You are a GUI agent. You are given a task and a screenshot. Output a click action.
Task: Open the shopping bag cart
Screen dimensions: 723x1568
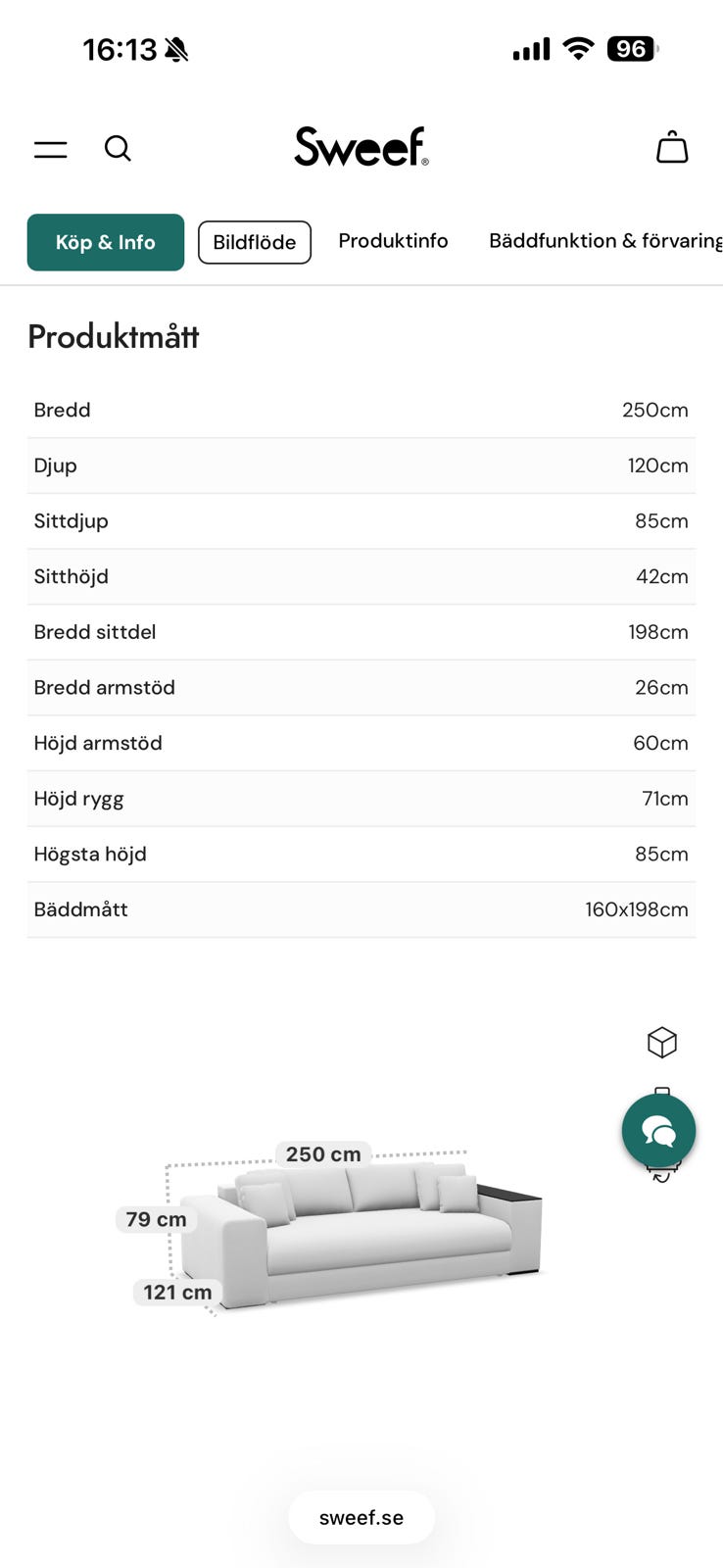point(672,148)
